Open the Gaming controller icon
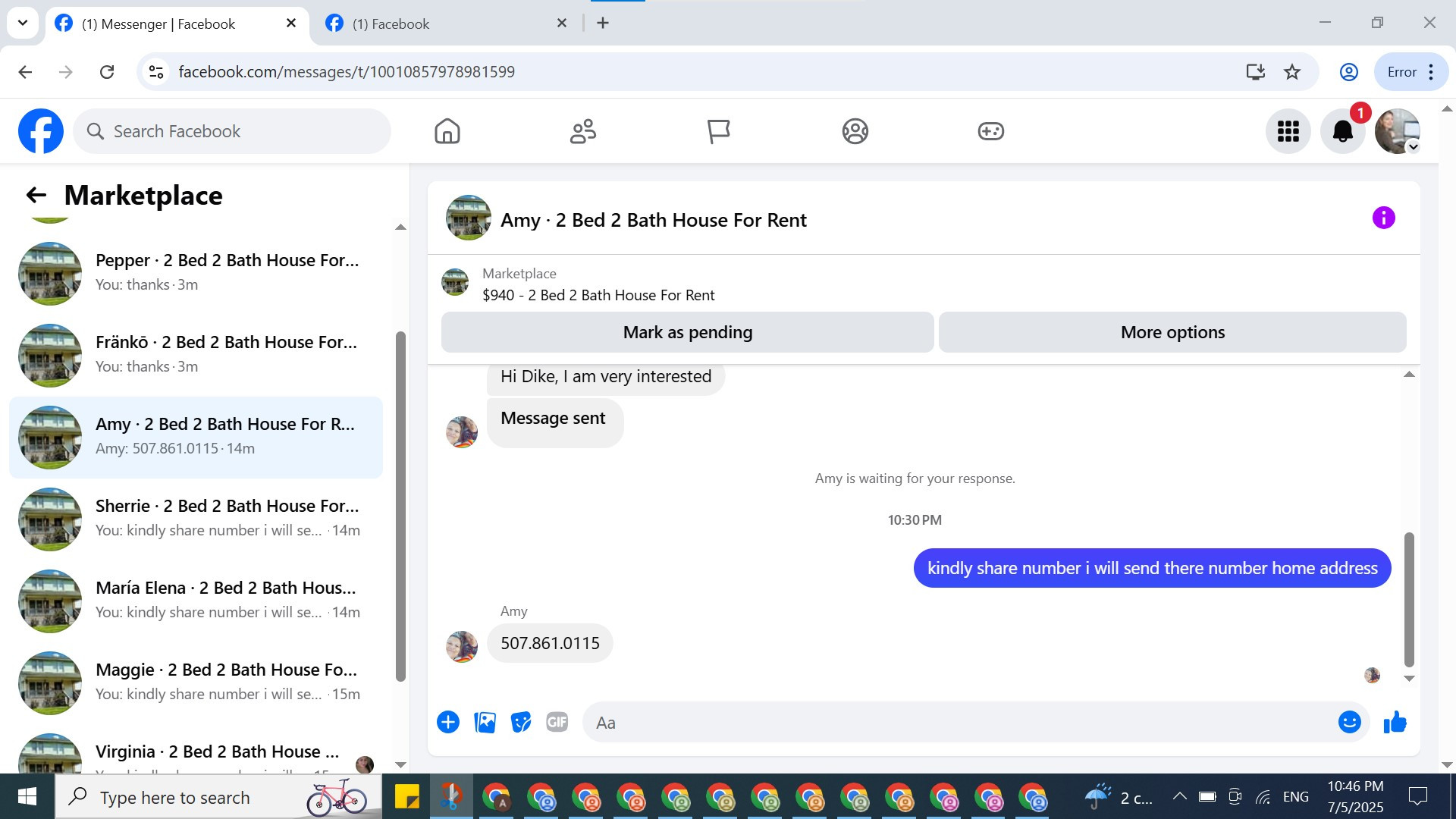Screen dimensions: 1456x819 (x=990, y=131)
